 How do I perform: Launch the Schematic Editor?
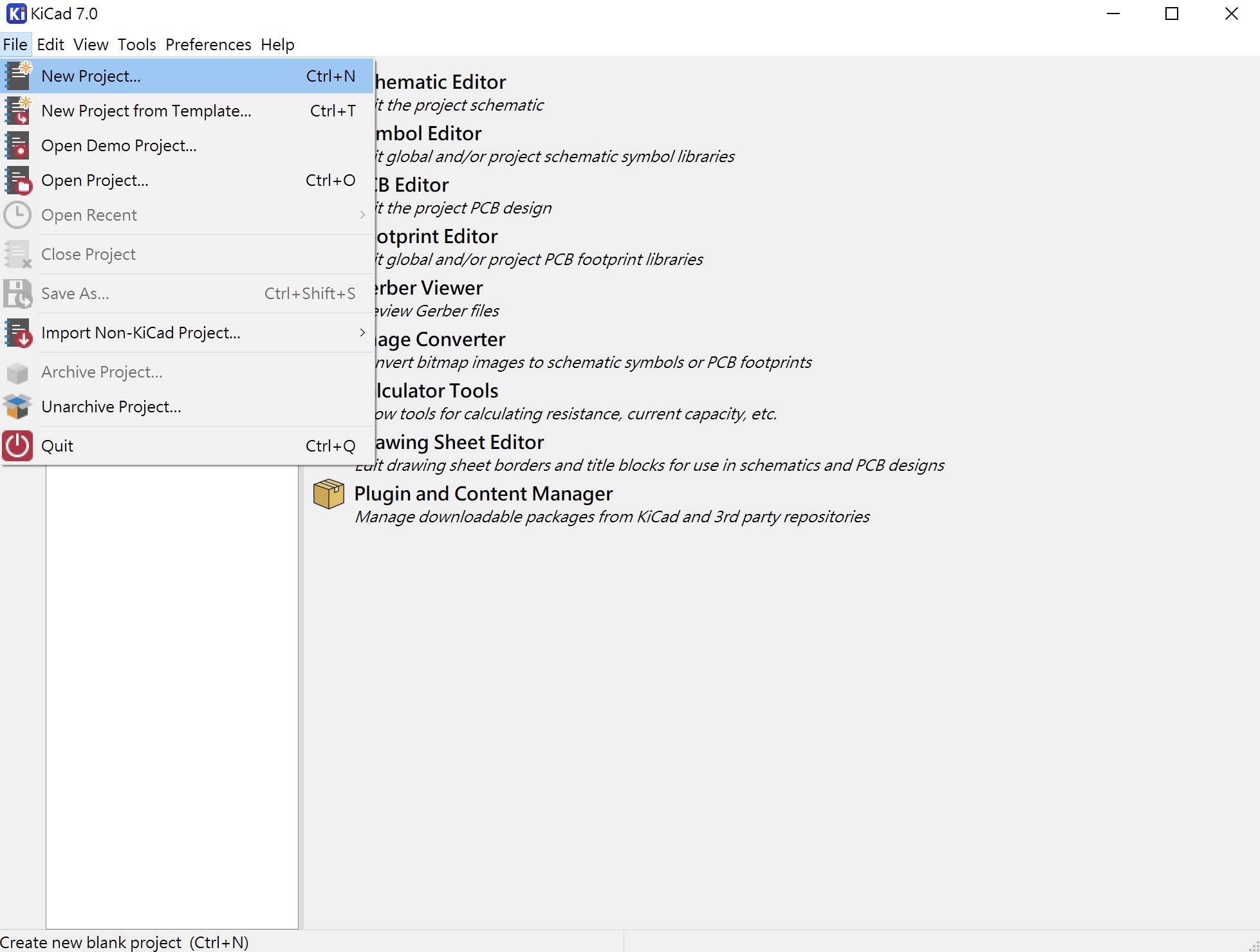[440, 82]
